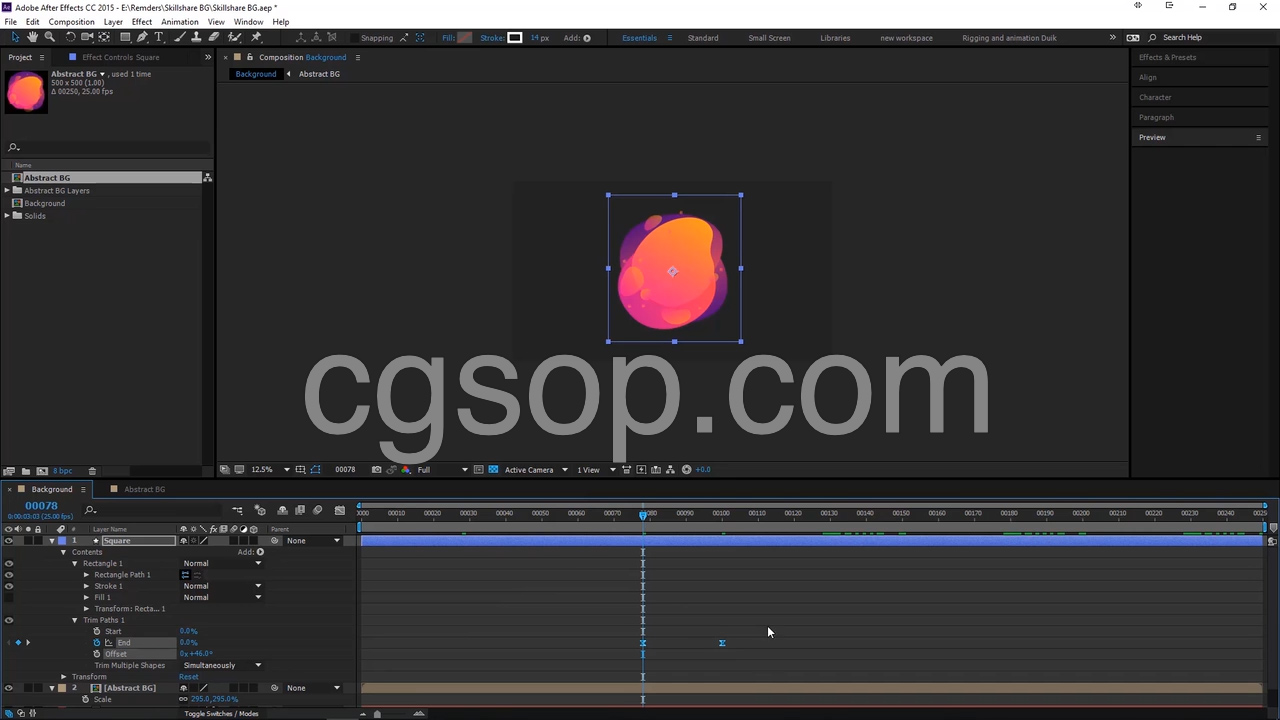Click the Stroke color swatch
The height and width of the screenshot is (720, 1280).
tap(515, 38)
